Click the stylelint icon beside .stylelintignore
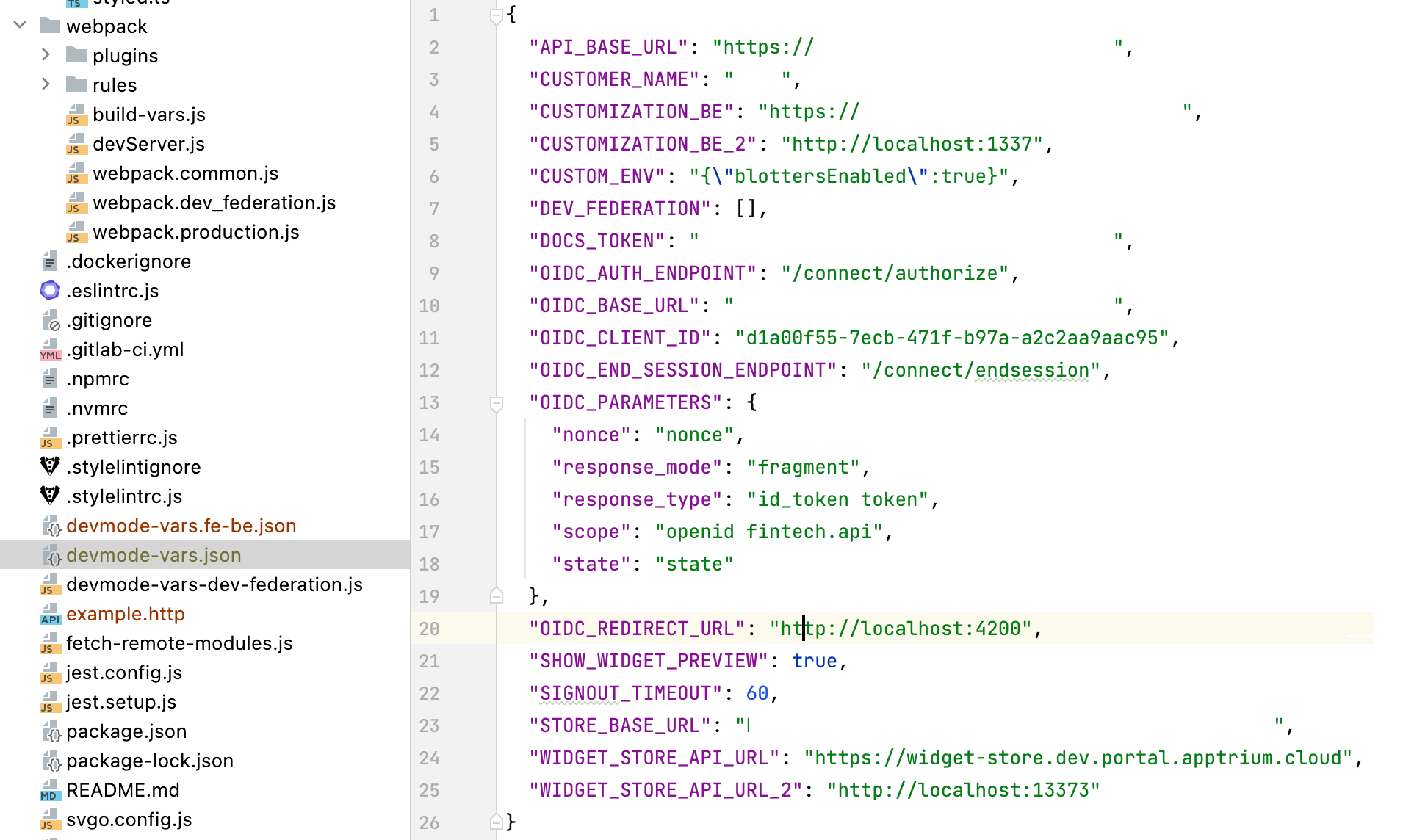 coord(50,467)
